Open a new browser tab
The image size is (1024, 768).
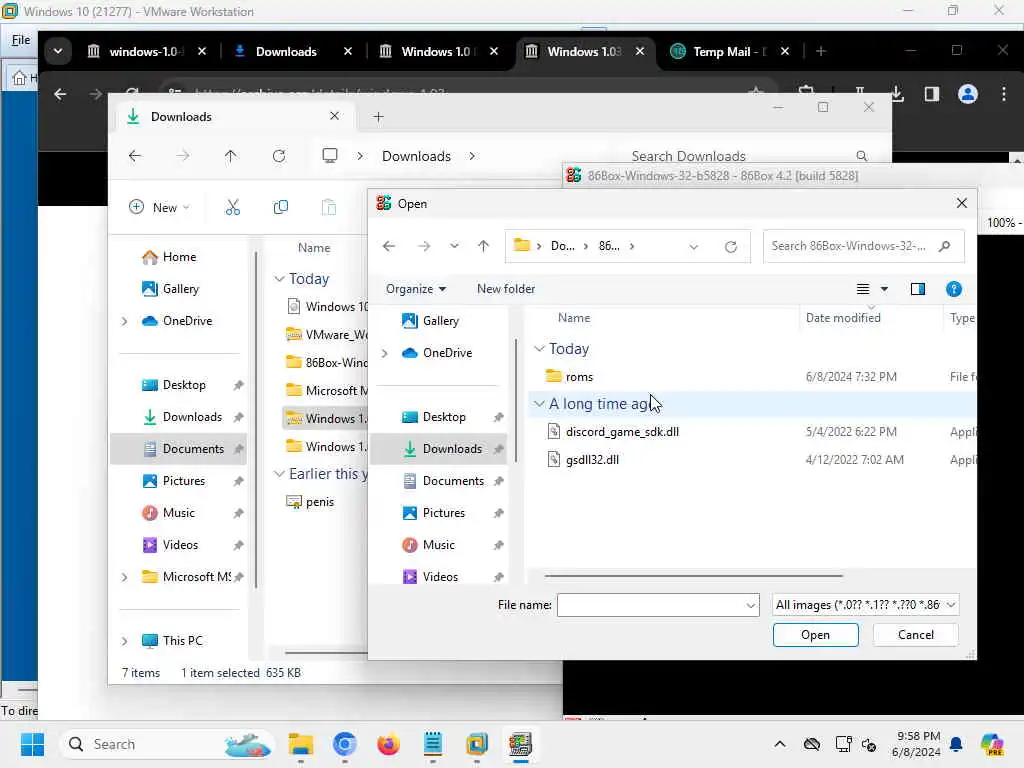point(821,51)
